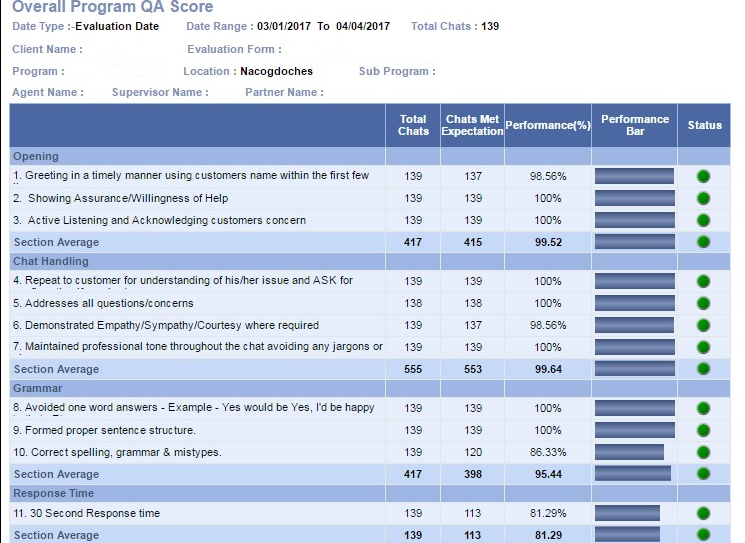This screenshot has width=745, height=543.
Task: Click the Overall Program QA Score title
Action: (112, 7)
